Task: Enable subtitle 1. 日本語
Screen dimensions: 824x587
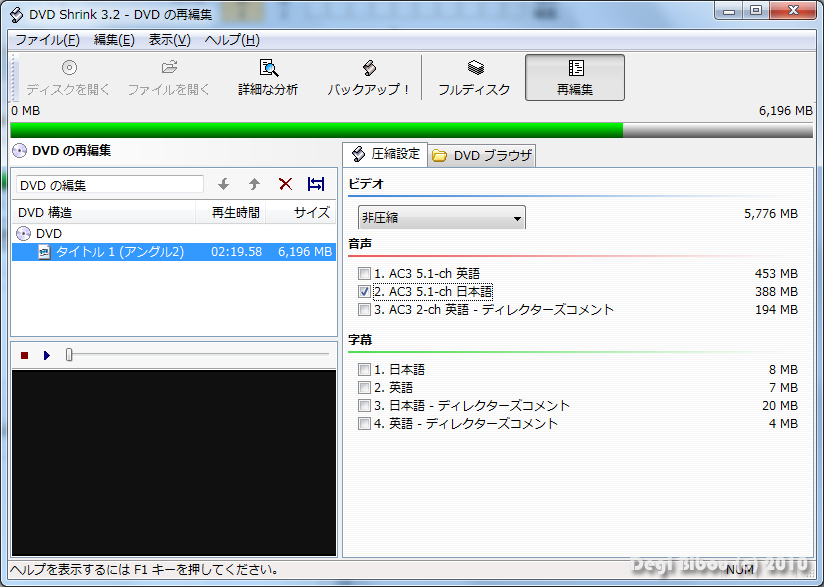Action: pos(364,369)
